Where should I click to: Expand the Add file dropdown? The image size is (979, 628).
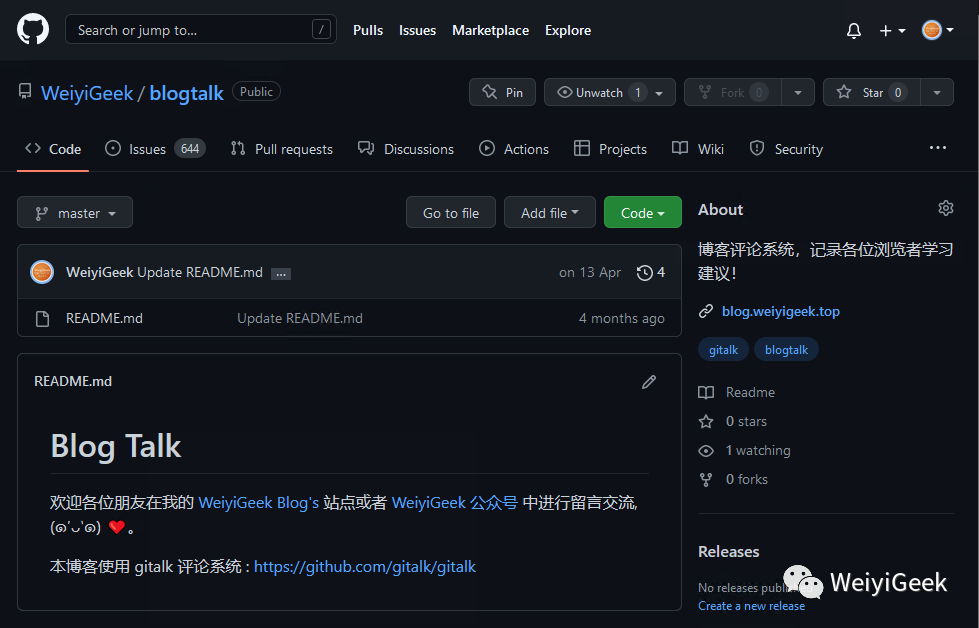(x=549, y=212)
